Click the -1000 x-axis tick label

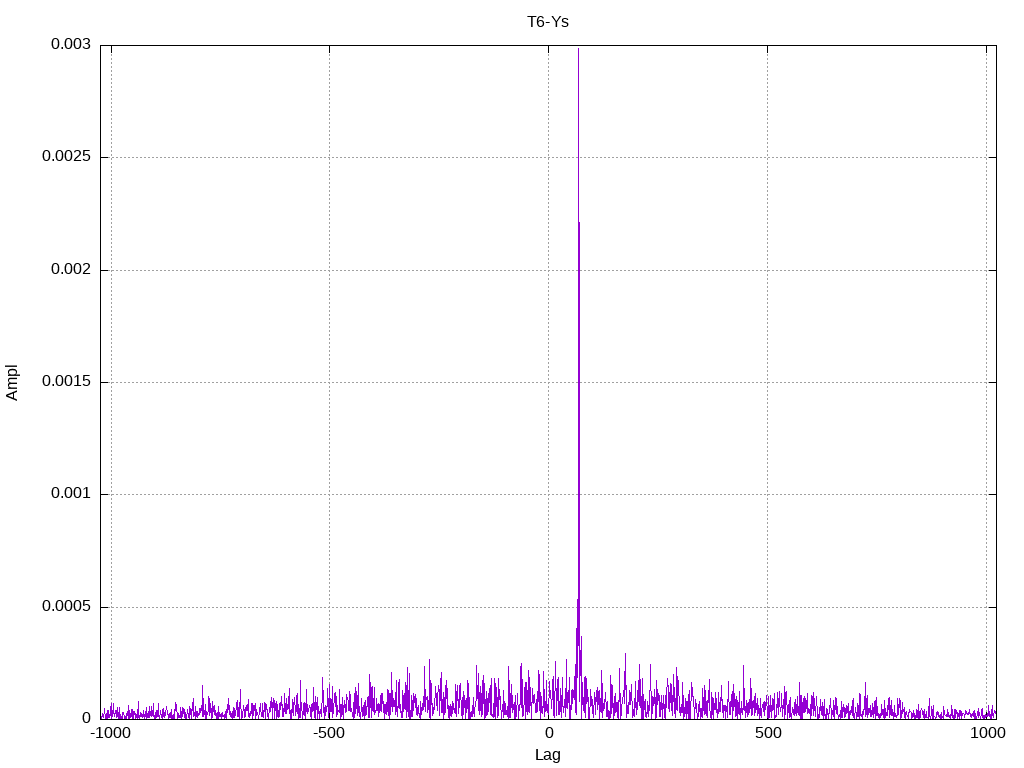pos(111,733)
